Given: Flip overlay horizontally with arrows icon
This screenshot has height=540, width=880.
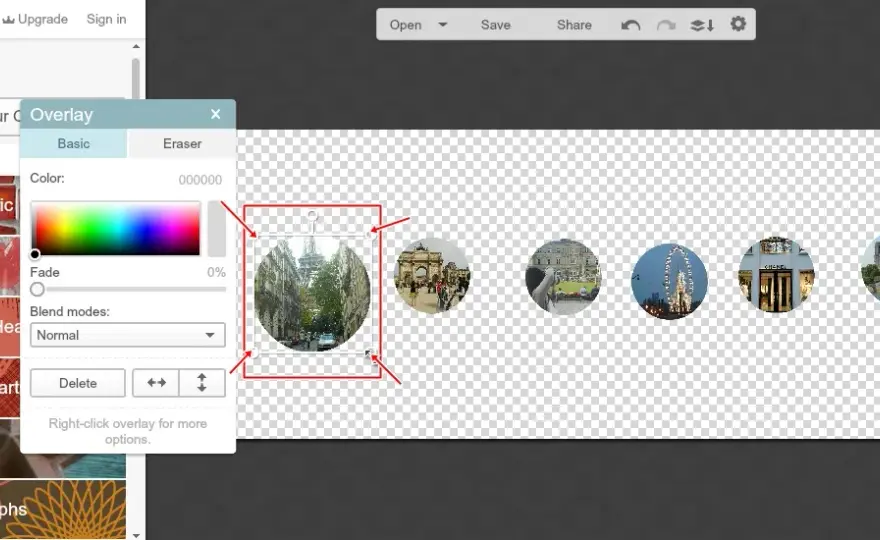Looking at the screenshot, I should tap(156, 383).
